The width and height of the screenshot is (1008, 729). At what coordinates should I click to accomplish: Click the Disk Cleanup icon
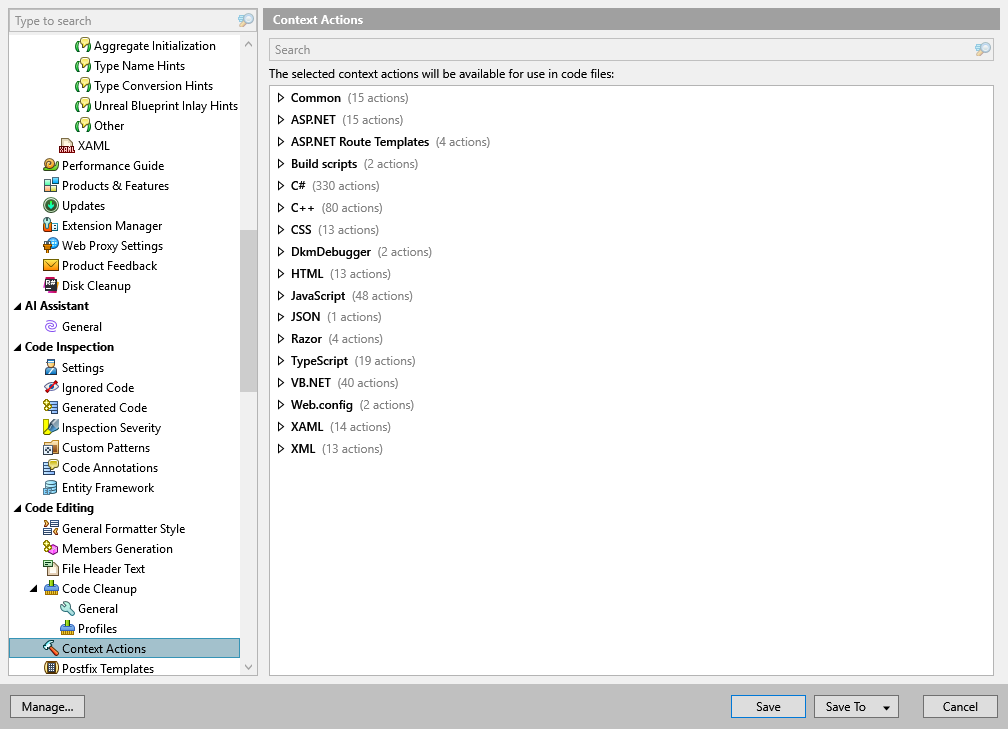51,285
